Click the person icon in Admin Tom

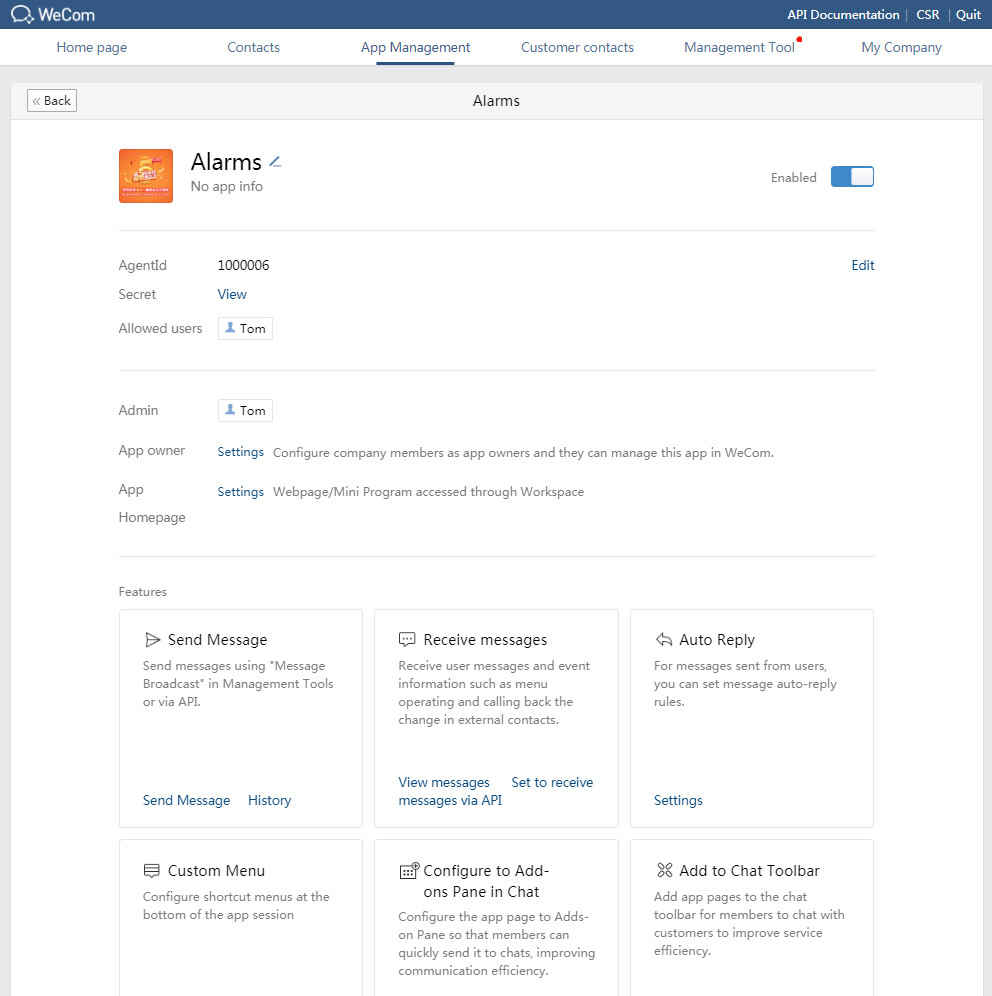pos(230,410)
